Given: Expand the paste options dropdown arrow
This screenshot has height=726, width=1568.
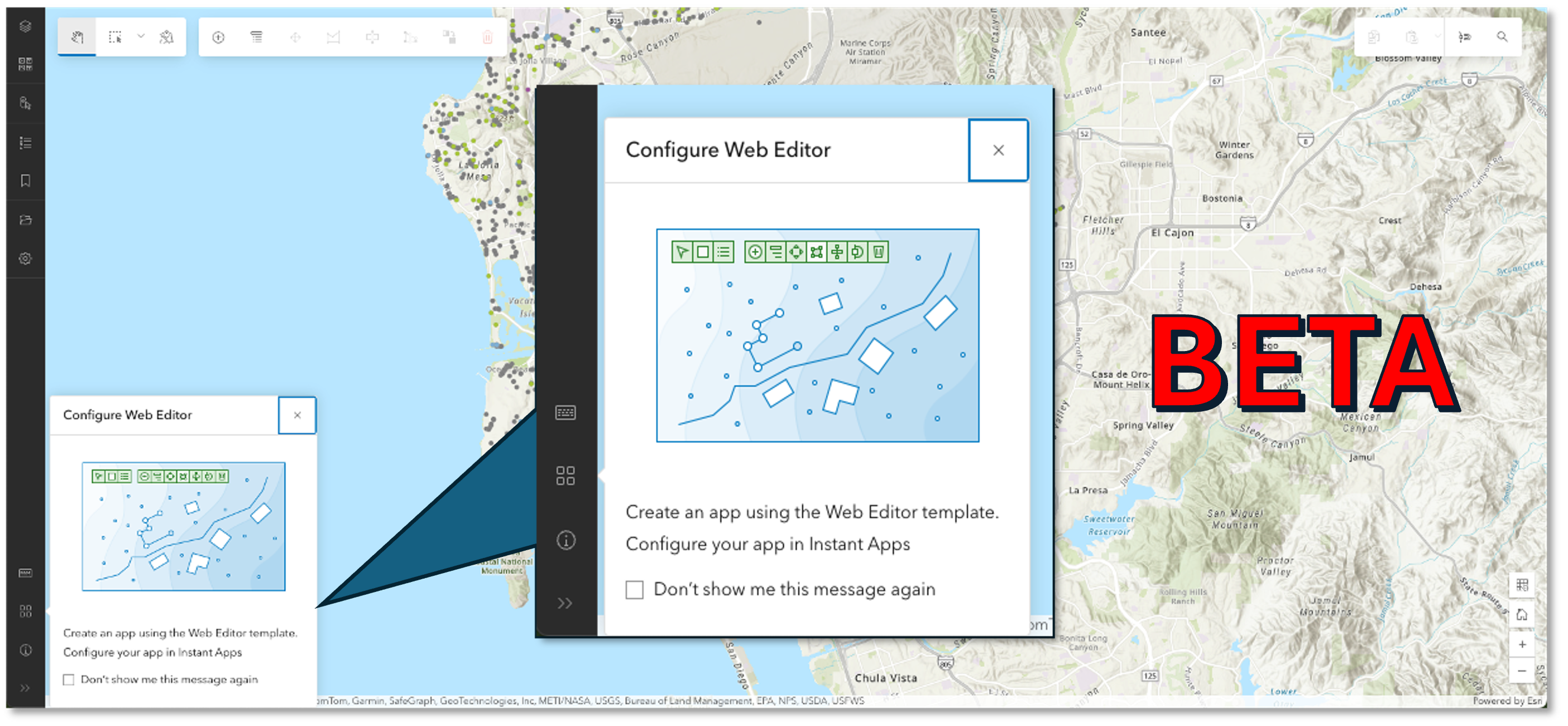Looking at the screenshot, I should [1437, 36].
